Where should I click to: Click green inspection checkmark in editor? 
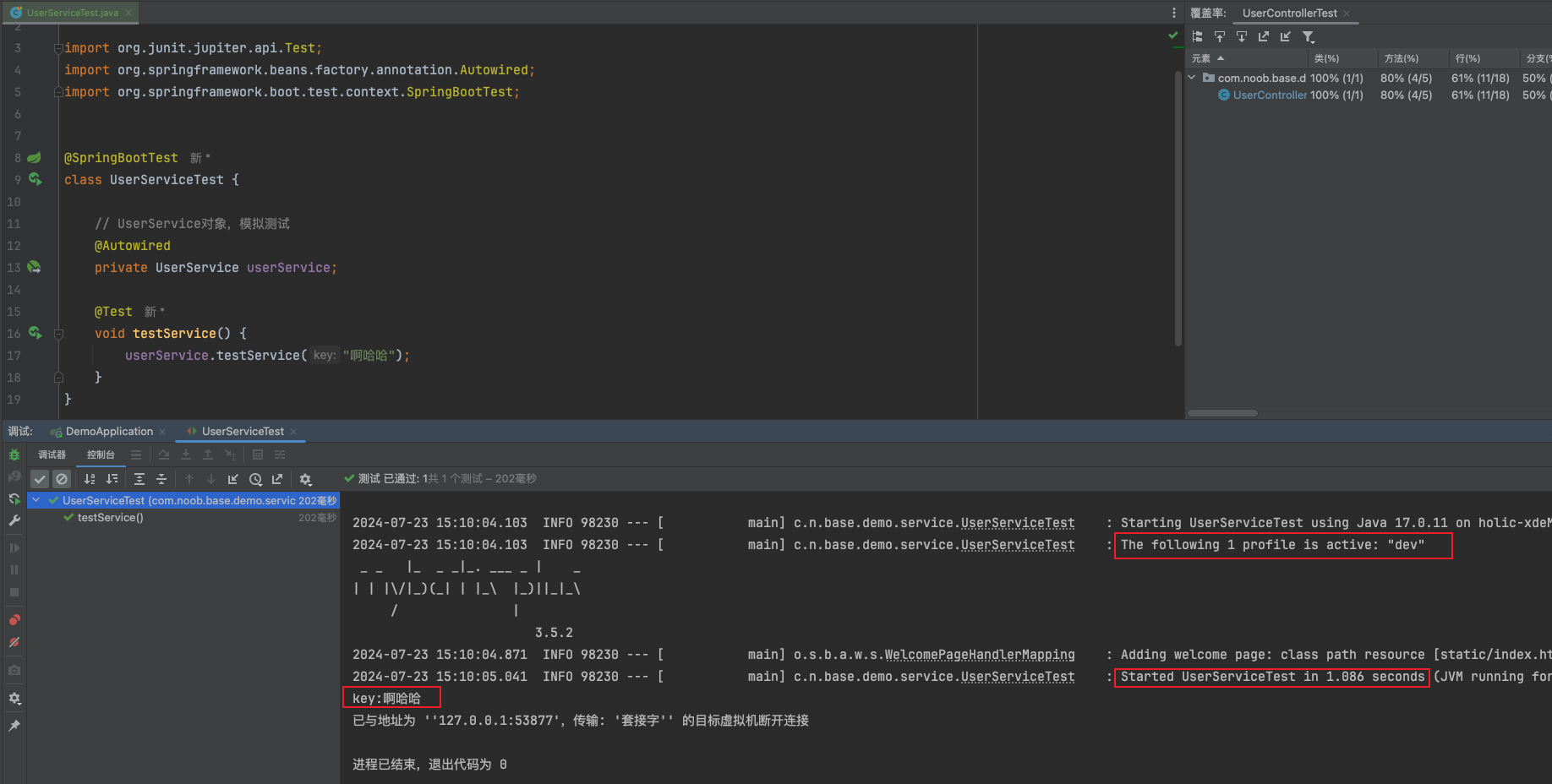[x=1173, y=35]
